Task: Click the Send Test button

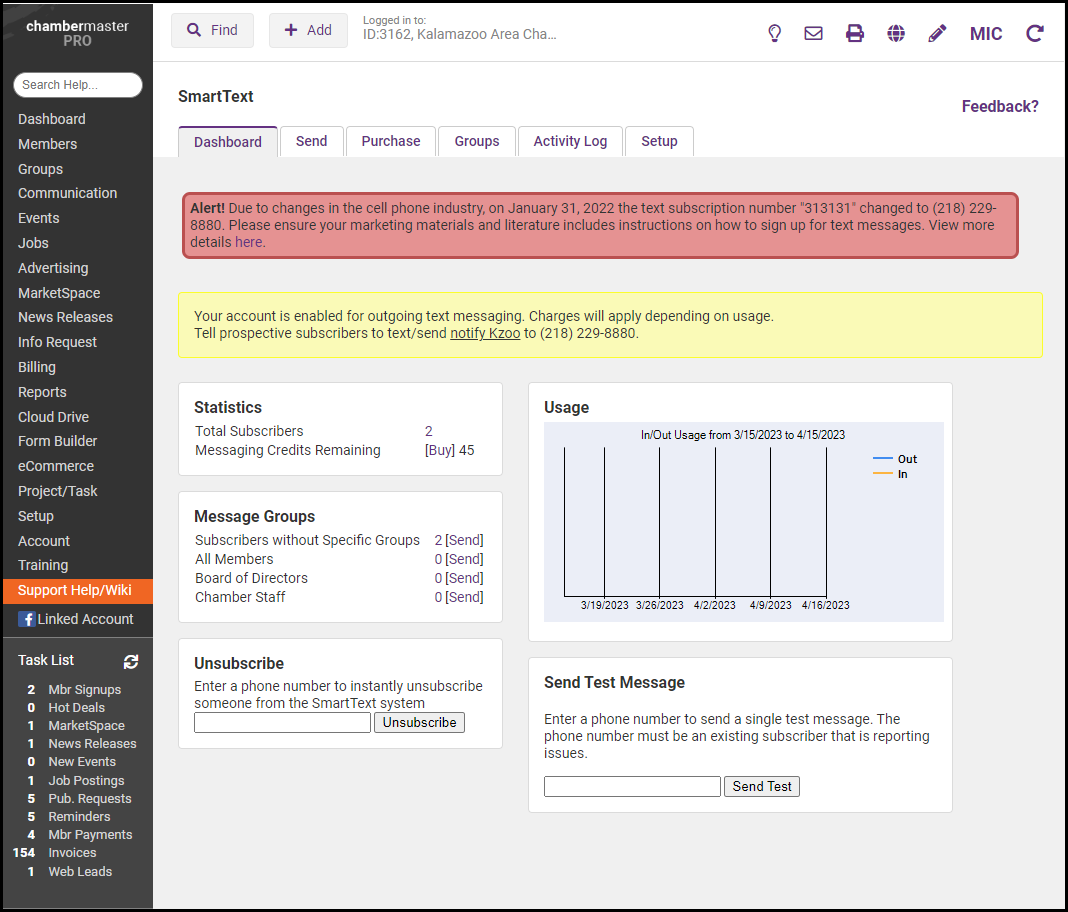Action: point(761,787)
